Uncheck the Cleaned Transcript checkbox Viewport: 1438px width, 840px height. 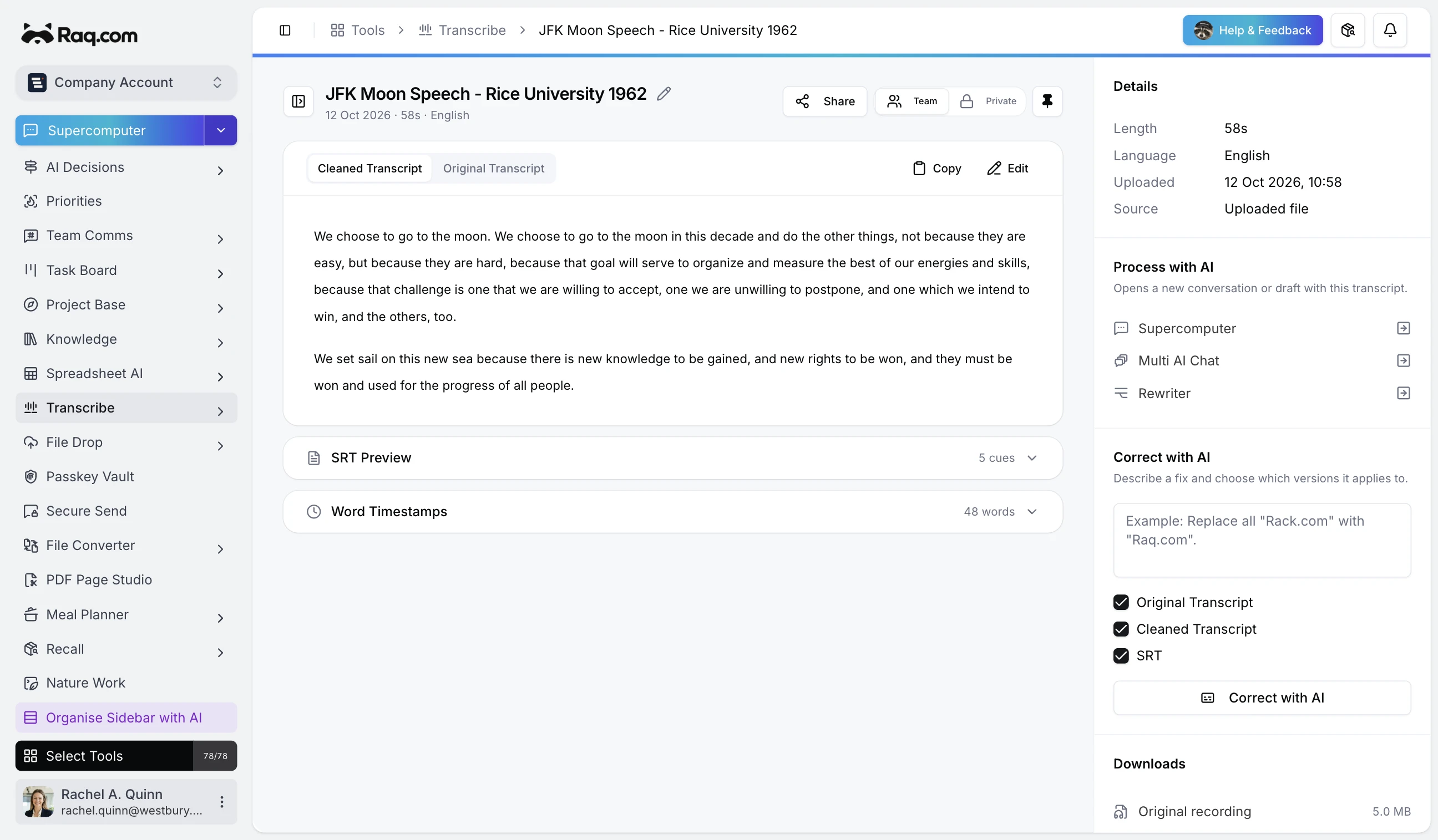(x=1121, y=628)
